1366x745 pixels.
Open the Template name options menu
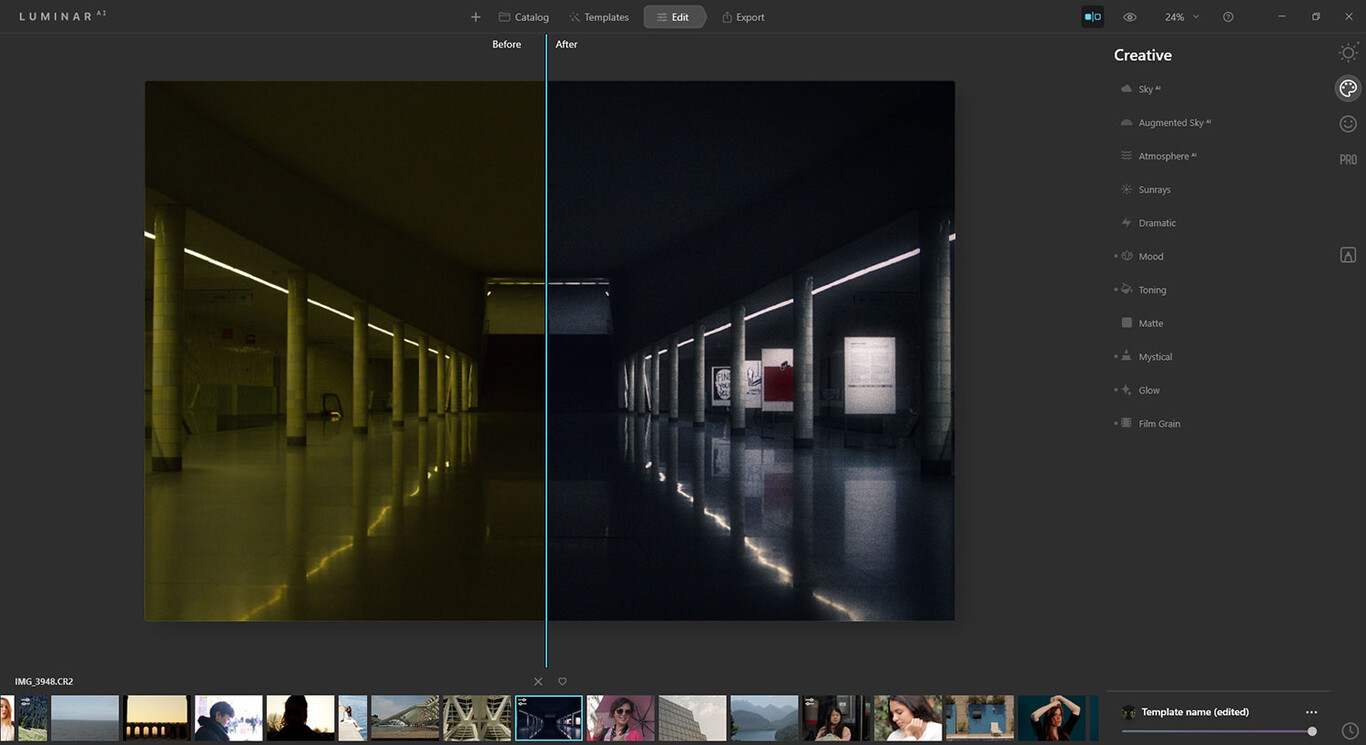(x=1311, y=711)
